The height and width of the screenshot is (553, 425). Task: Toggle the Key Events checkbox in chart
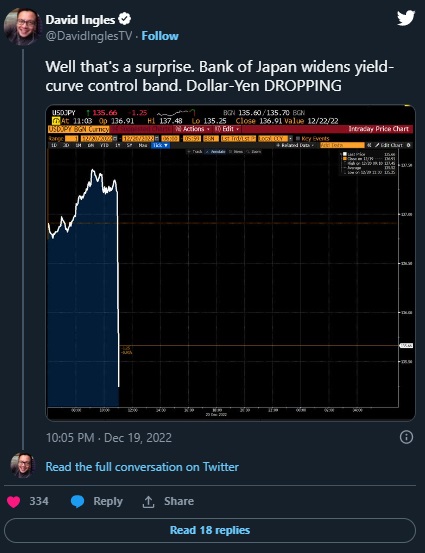(298, 139)
